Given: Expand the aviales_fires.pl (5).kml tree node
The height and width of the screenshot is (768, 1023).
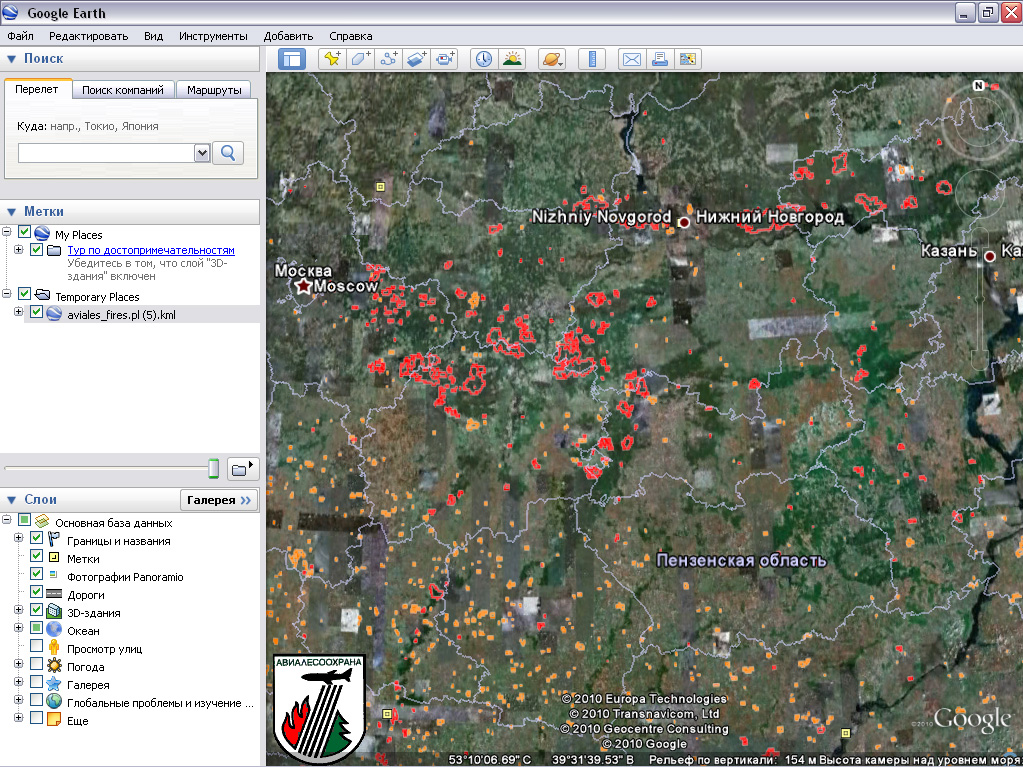Looking at the screenshot, I should pyautogui.click(x=18, y=312).
